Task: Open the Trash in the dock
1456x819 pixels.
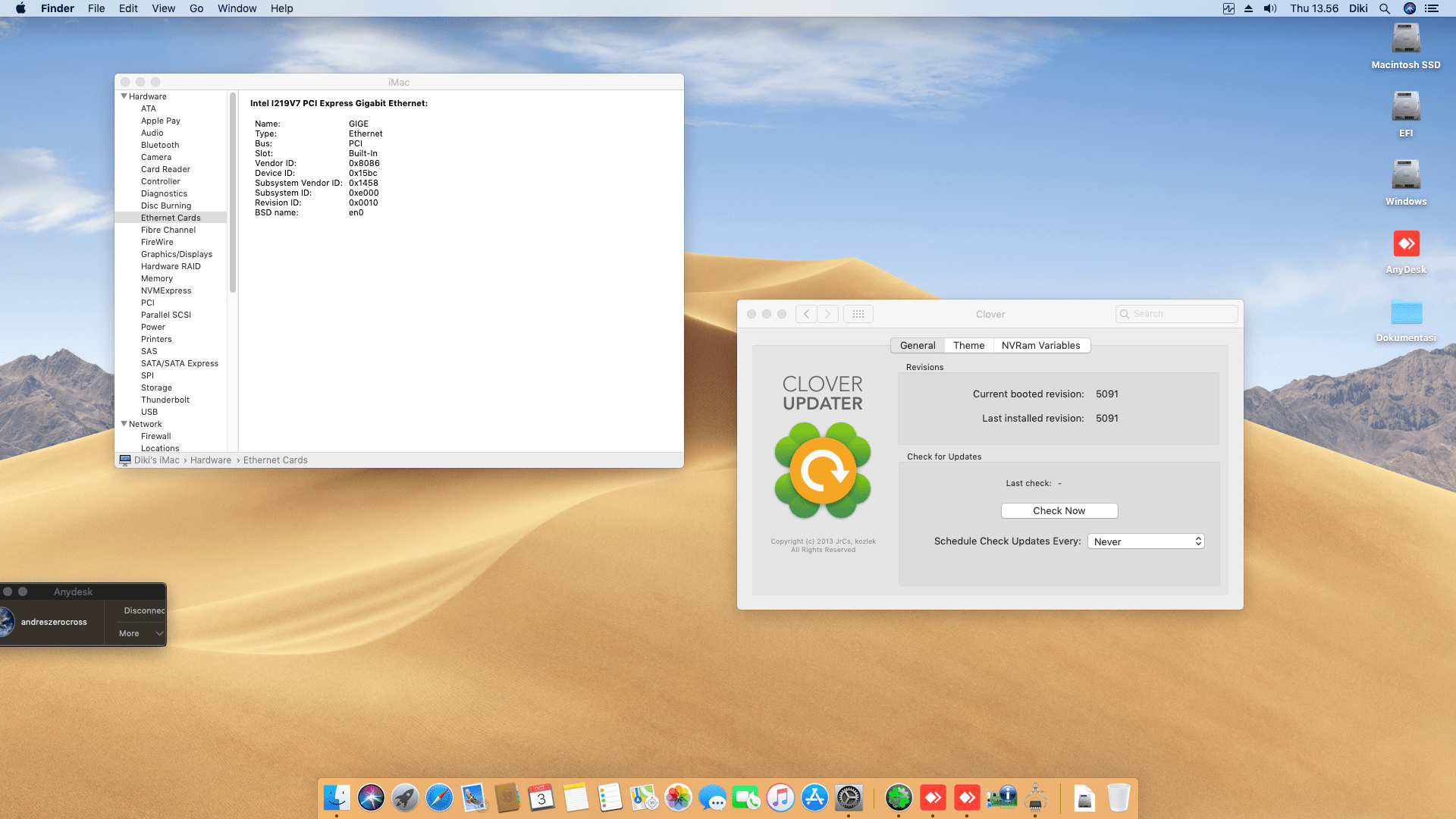Action: [1118, 798]
